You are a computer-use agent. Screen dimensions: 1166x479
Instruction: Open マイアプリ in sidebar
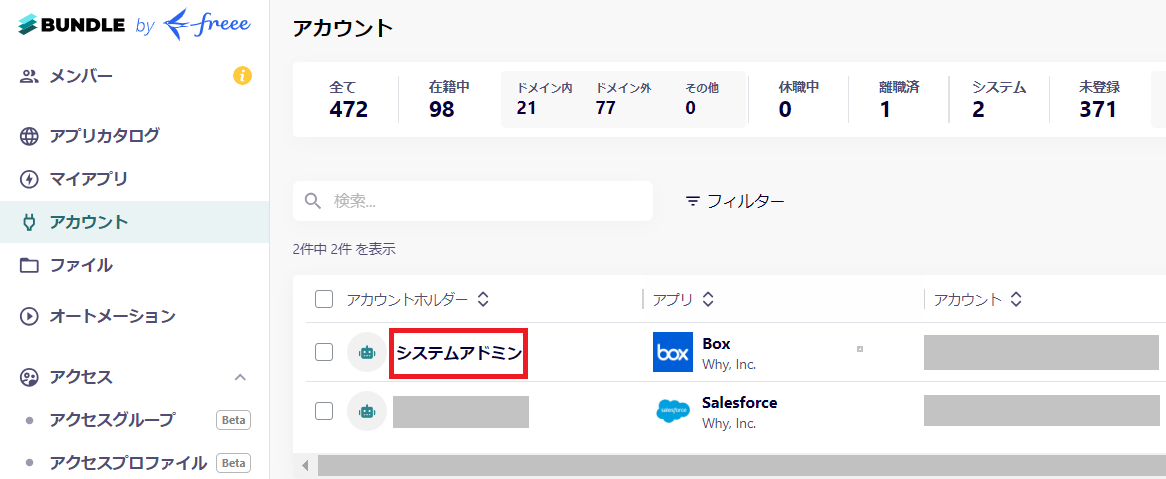[88, 179]
